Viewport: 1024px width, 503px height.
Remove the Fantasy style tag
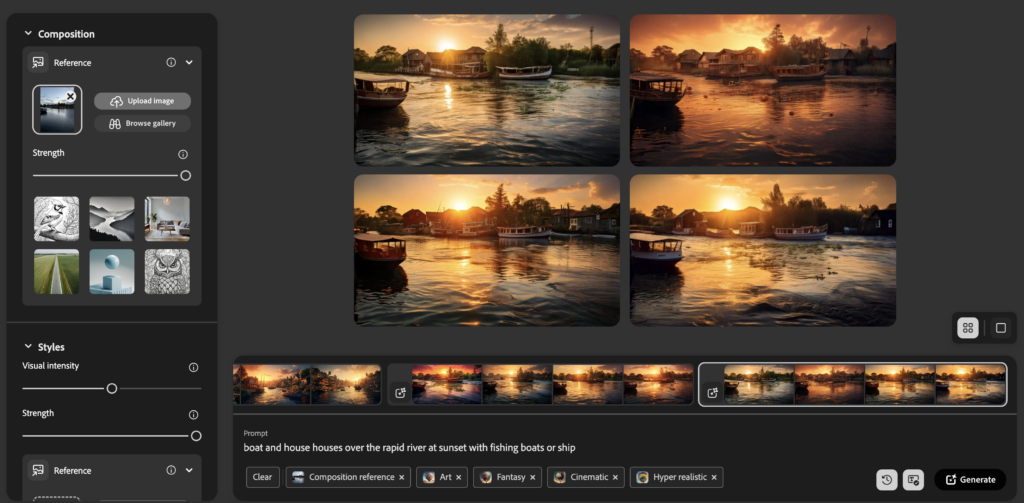tap(532, 478)
